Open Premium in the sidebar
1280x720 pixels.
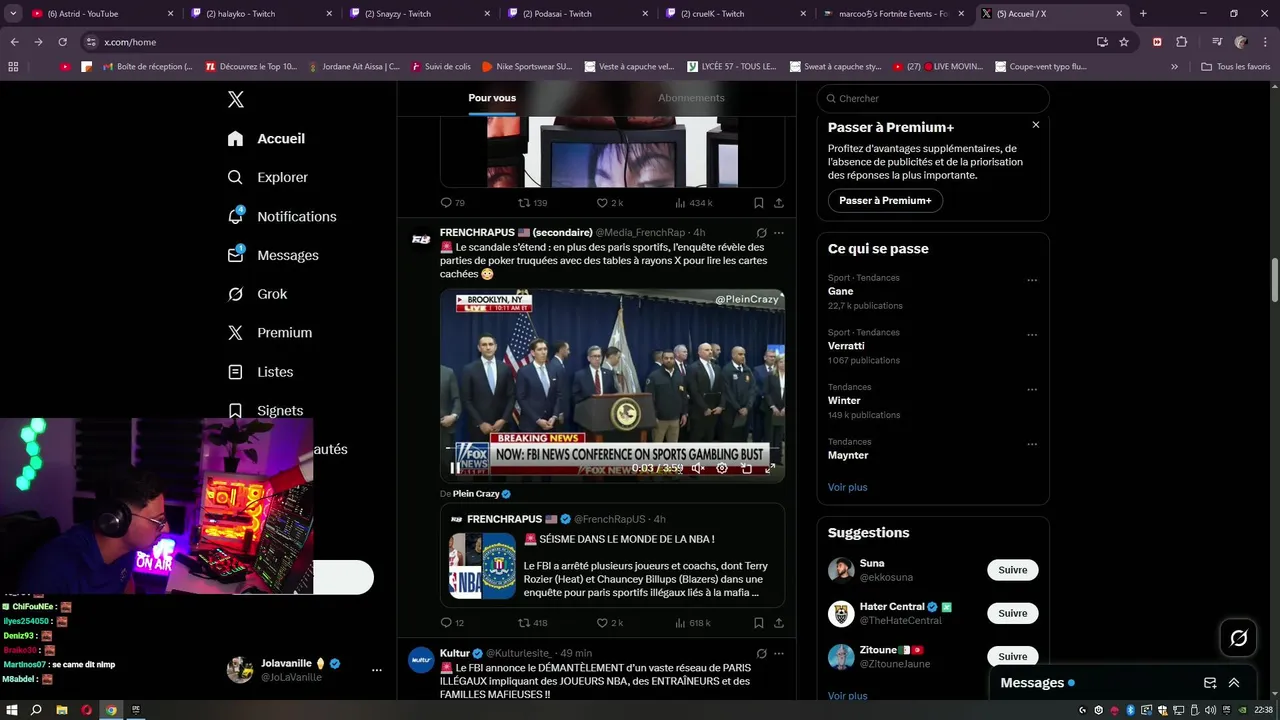click(270, 333)
